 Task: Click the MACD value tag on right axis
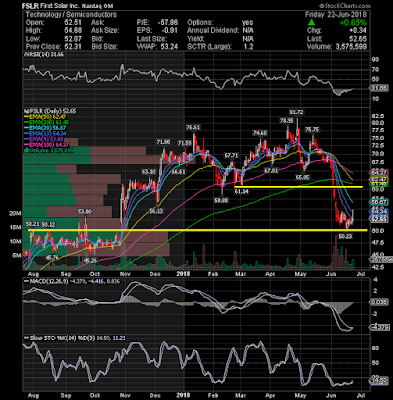pos(379,327)
